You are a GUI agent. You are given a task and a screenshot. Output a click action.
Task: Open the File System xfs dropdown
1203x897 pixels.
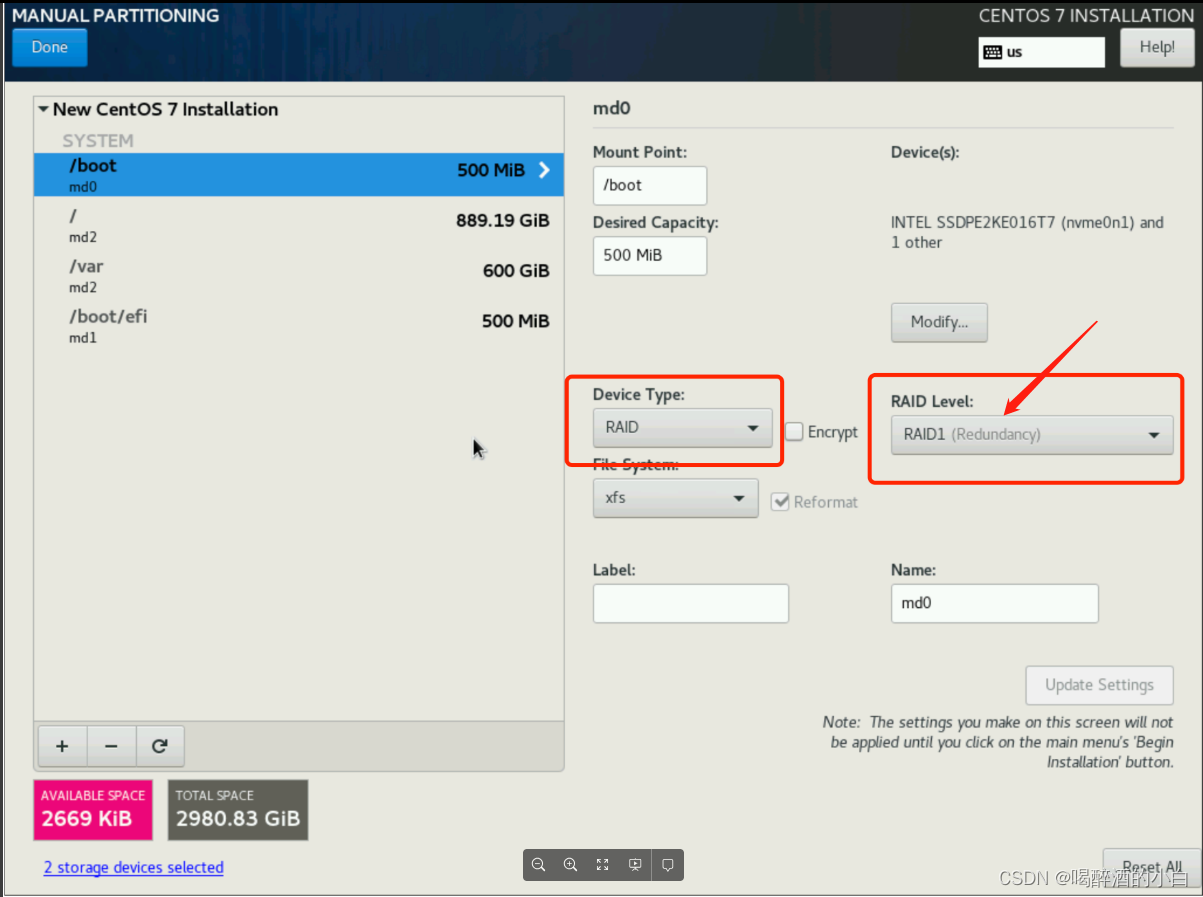click(675, 497)
